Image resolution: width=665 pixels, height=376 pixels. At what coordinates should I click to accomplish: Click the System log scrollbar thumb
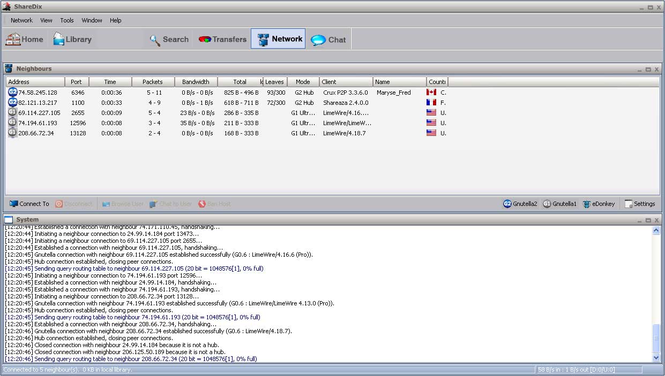pyautogui.click(x=656, y=338)
